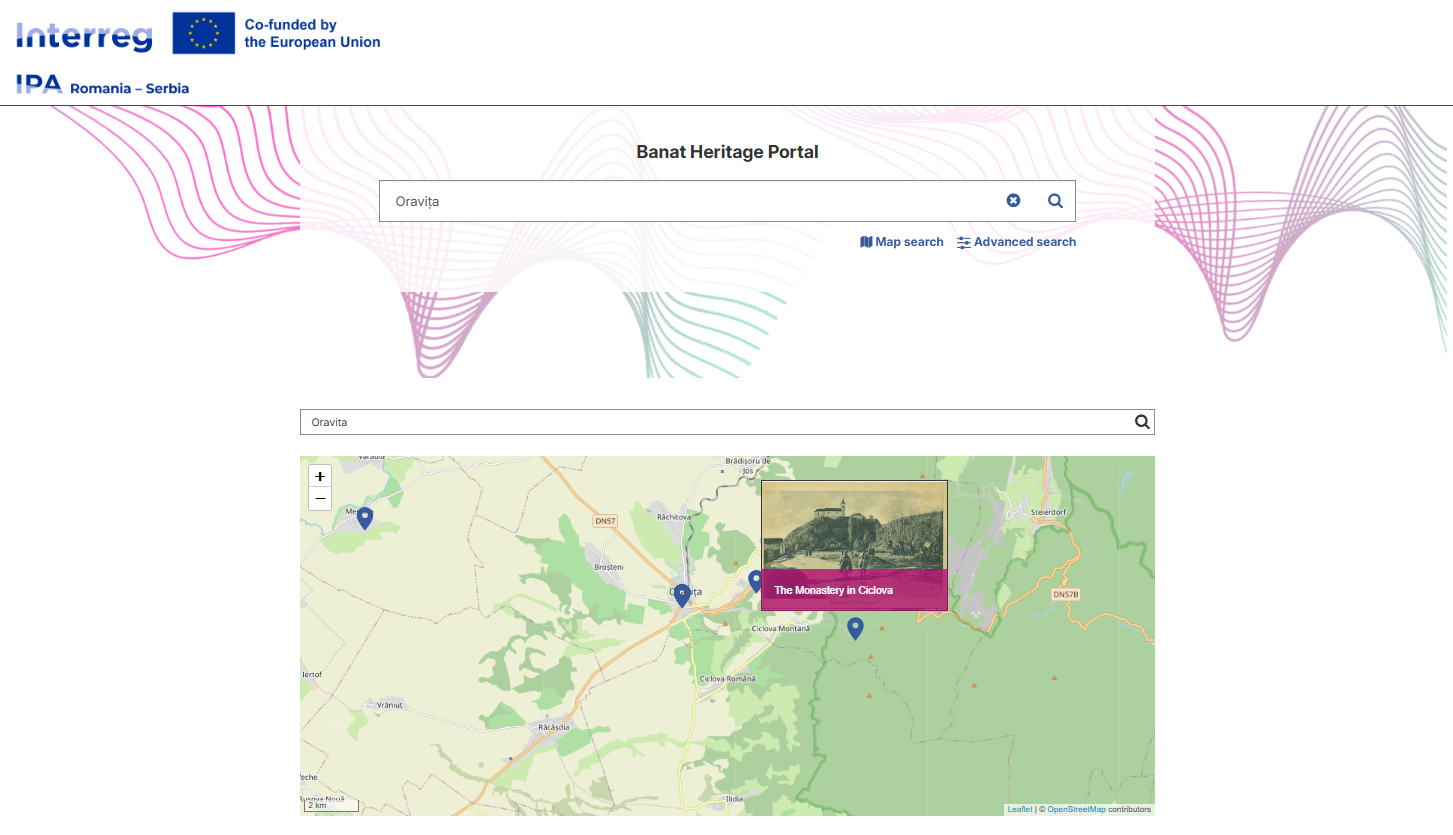Select the map pin over Oravița town
The width and height of the screenshot is (1453, 835).
pyautogui.click(x=682, y=595)
